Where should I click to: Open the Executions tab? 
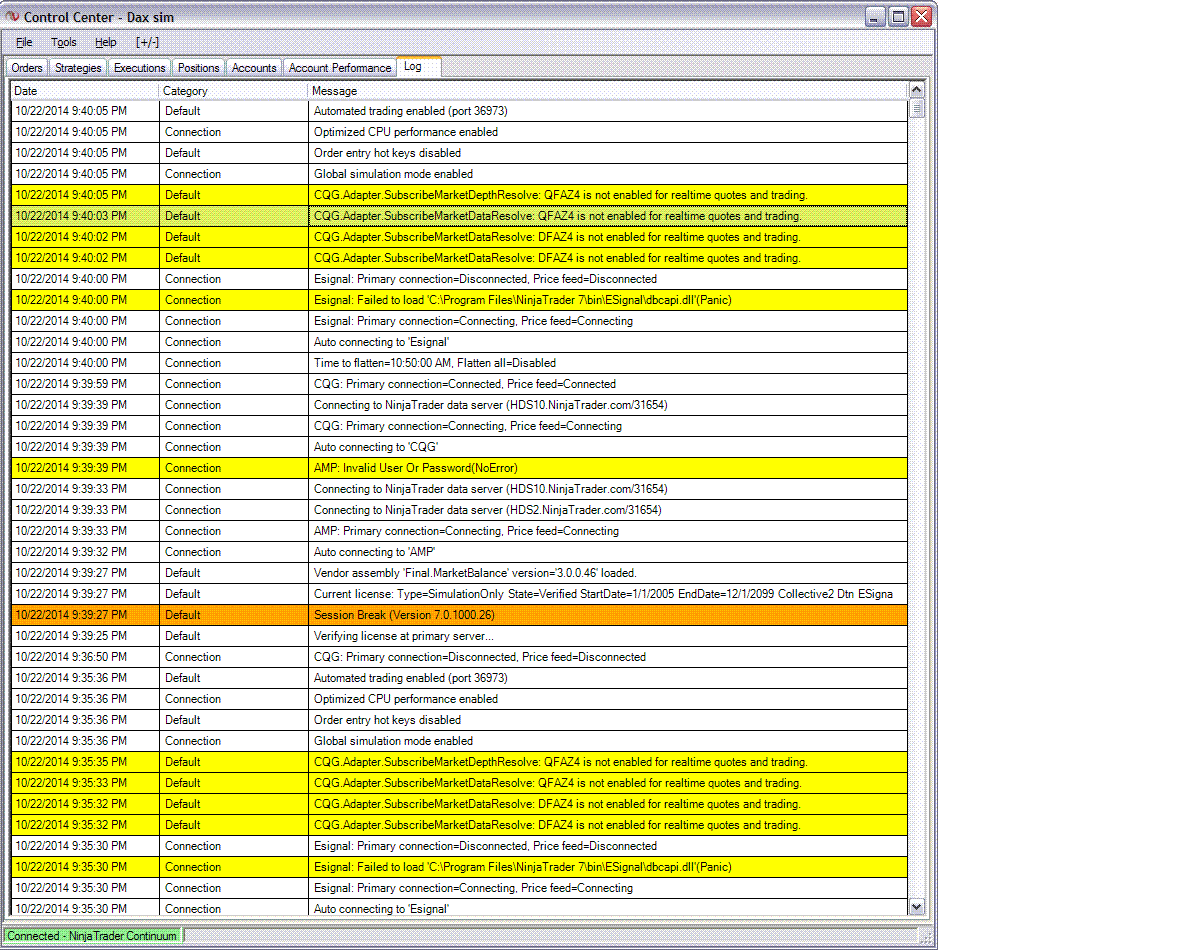[140, 68]
